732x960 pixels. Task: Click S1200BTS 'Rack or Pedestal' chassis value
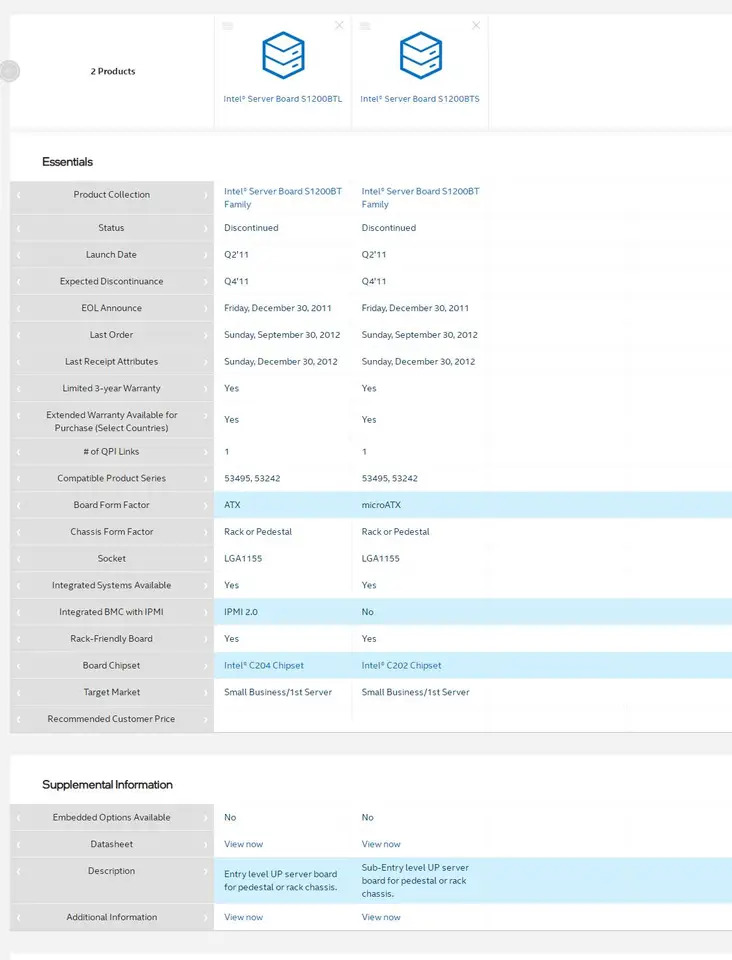[395, 531]
